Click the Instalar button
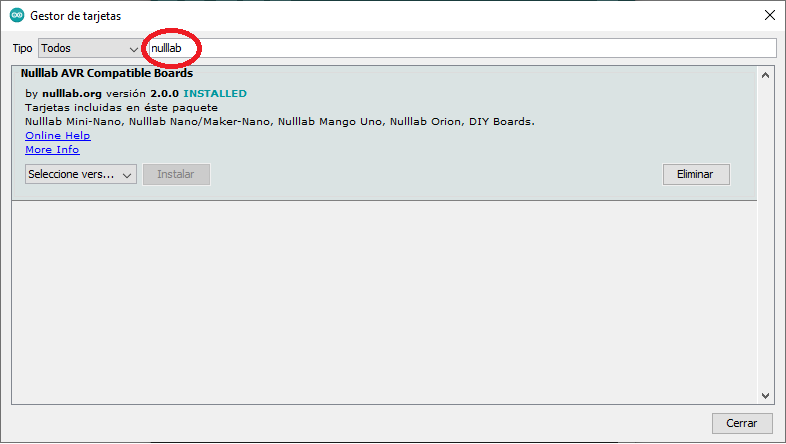Viewport: 786px width, 444px height. [x=176, y=174]
